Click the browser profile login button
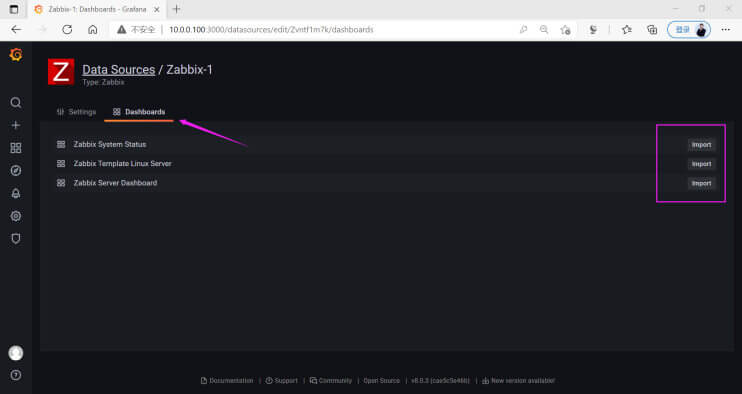The image size is (742, 394). (689, 29)
